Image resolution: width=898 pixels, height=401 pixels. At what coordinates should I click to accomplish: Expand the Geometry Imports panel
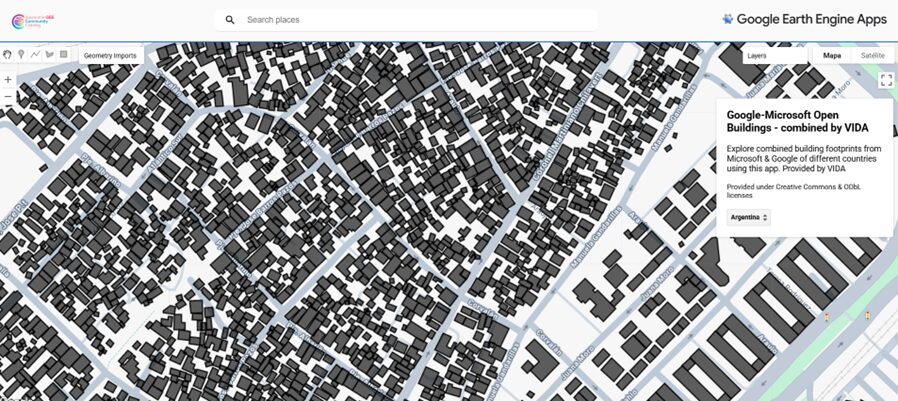pyautogui.click(x=110, y=56)
